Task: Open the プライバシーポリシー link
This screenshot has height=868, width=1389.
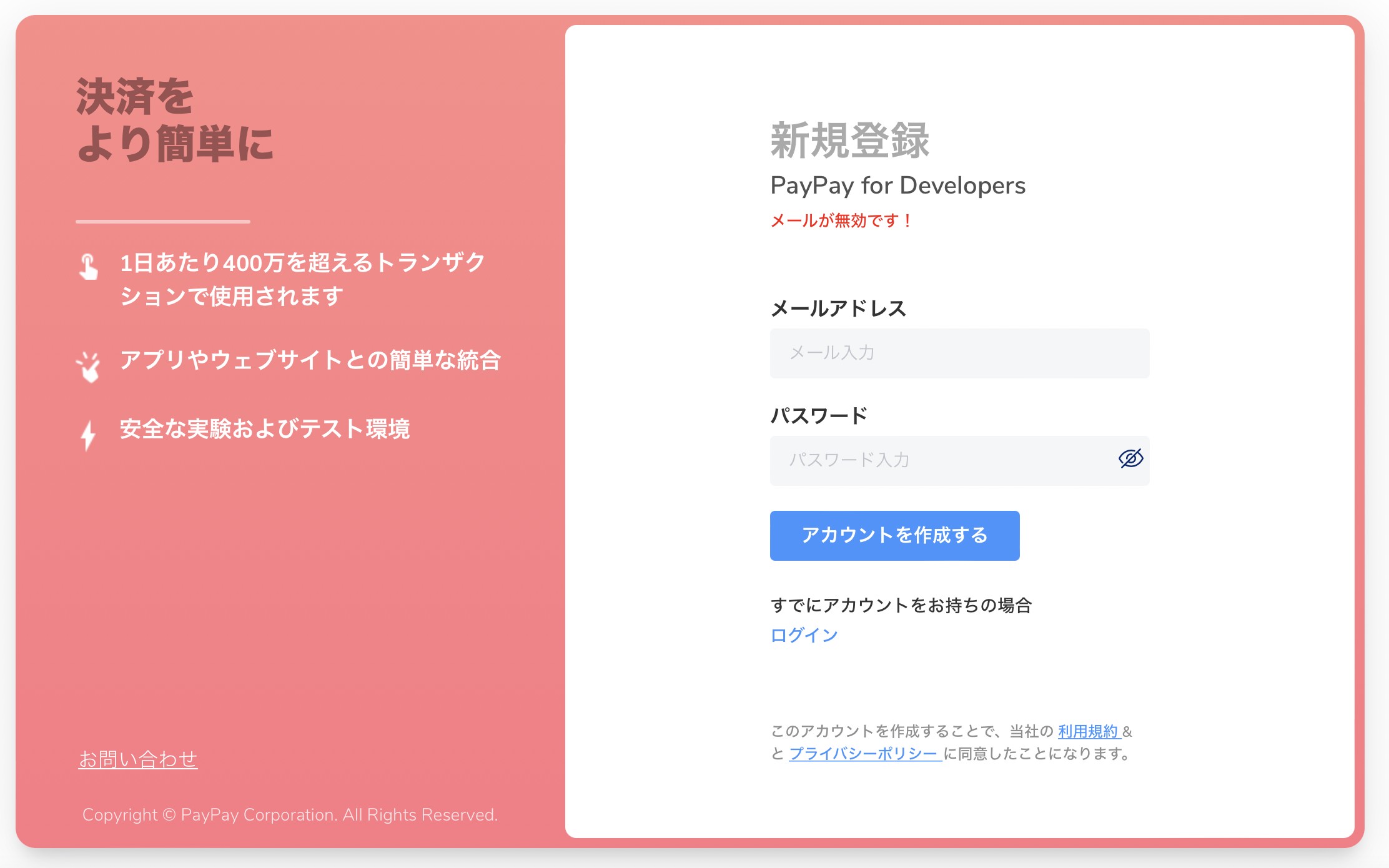Action: click(x=864, y=754)
